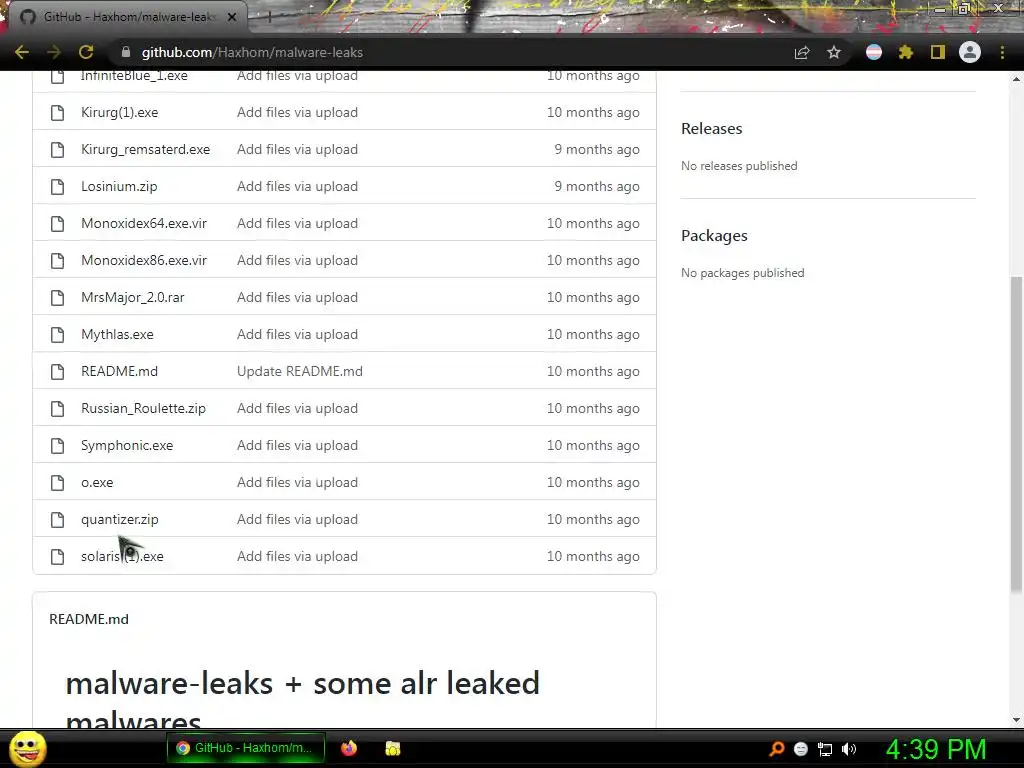Open the Russian_Roulette.zip file
Viewport: 1024px width, 768px height.
click(x=143, y=409)
